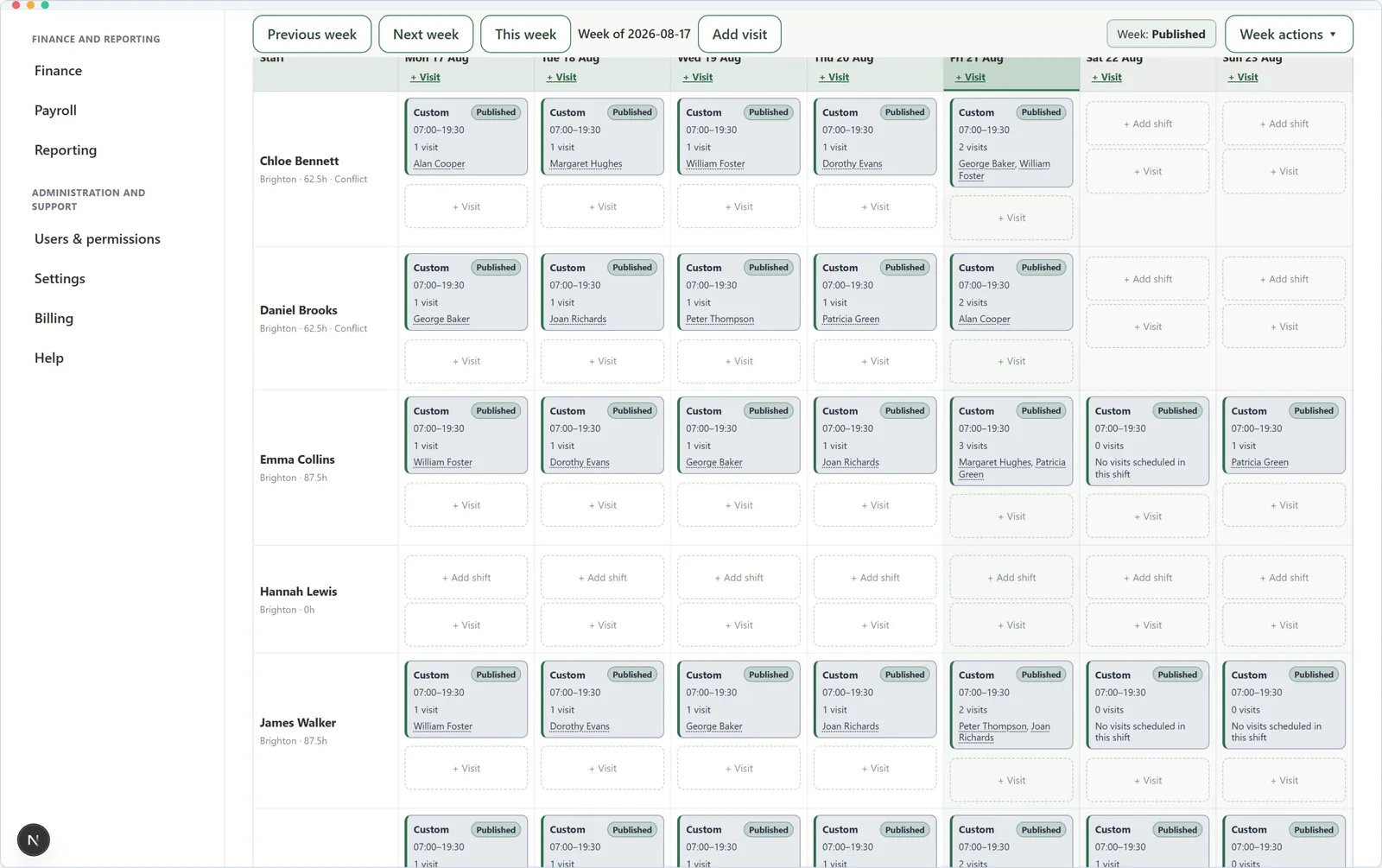
Task: Click + Visit link under Mon 17 Aug
Action: pyautogui.click(x=425, y=77)
